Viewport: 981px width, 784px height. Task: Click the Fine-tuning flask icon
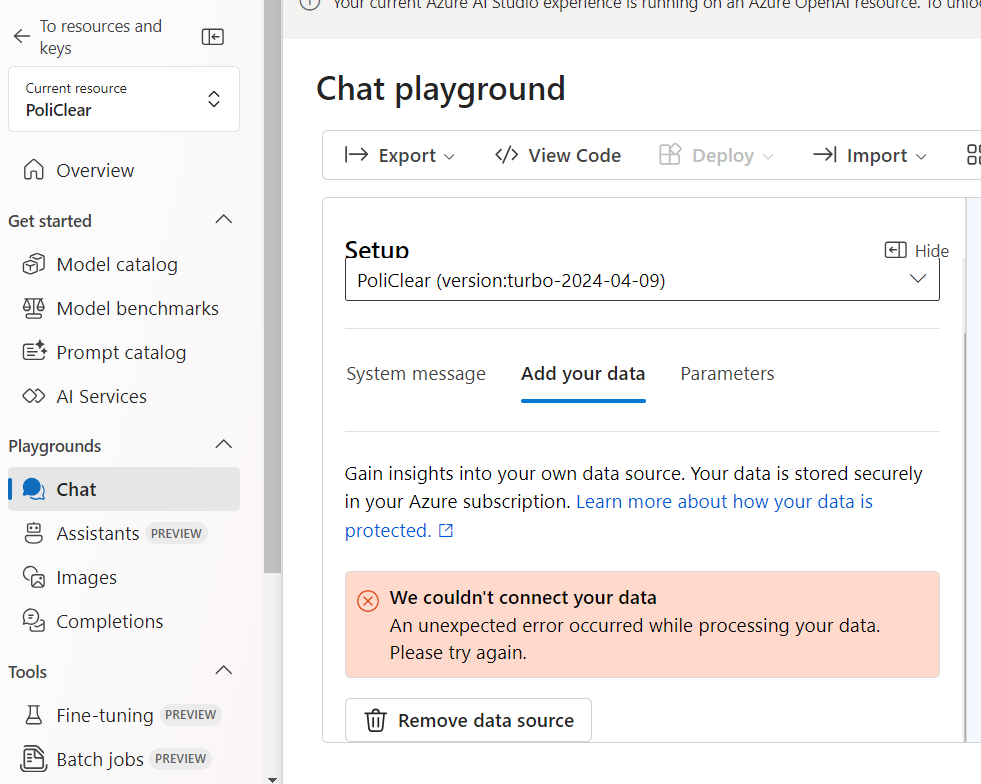[34, 715]
